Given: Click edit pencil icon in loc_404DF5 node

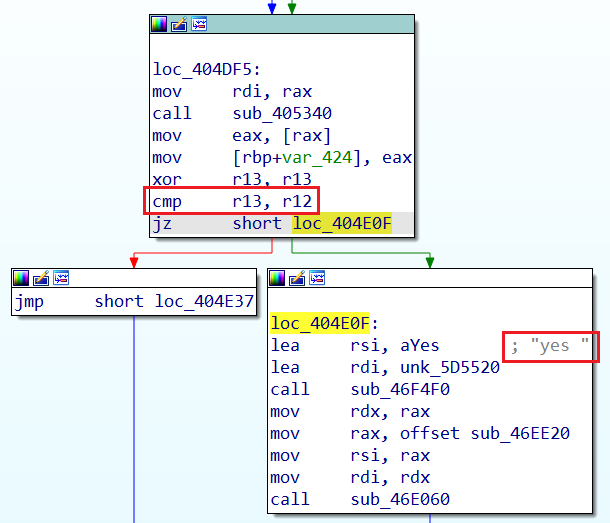Looking at the screenshot, I should pyautogui.click(x=179, y=24).
